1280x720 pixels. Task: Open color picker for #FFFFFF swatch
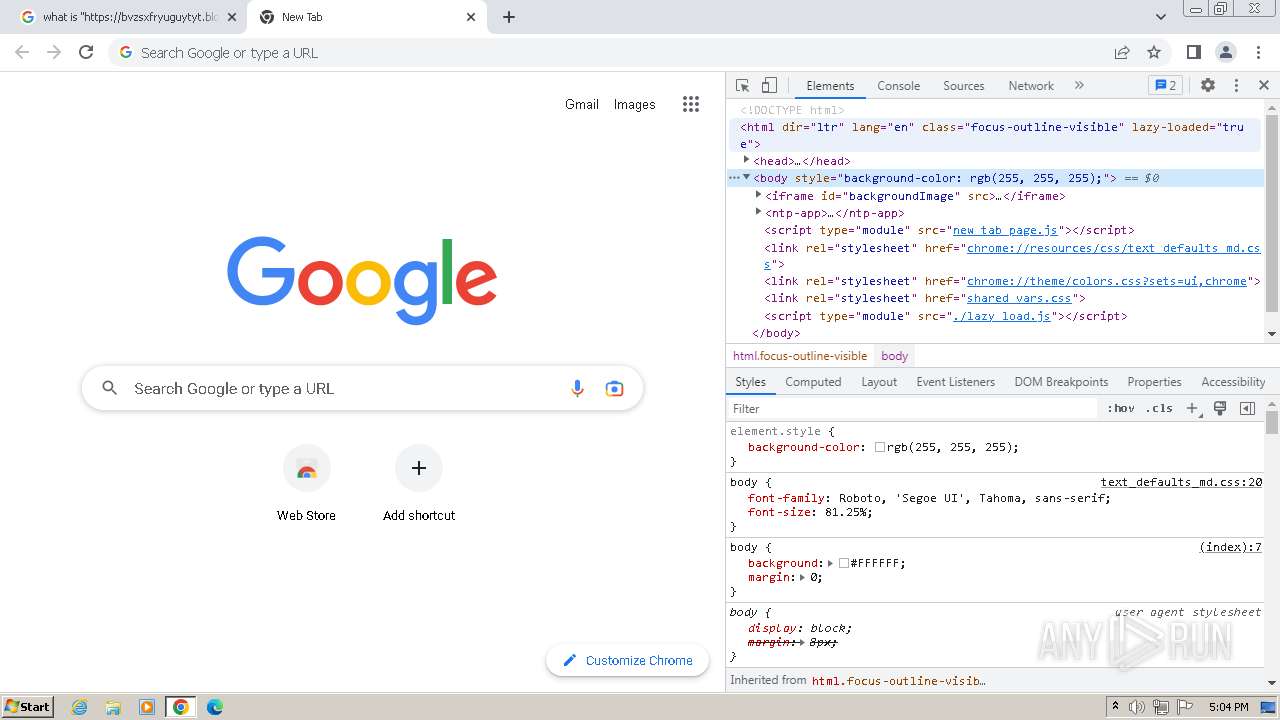click(x=844, y=563)
